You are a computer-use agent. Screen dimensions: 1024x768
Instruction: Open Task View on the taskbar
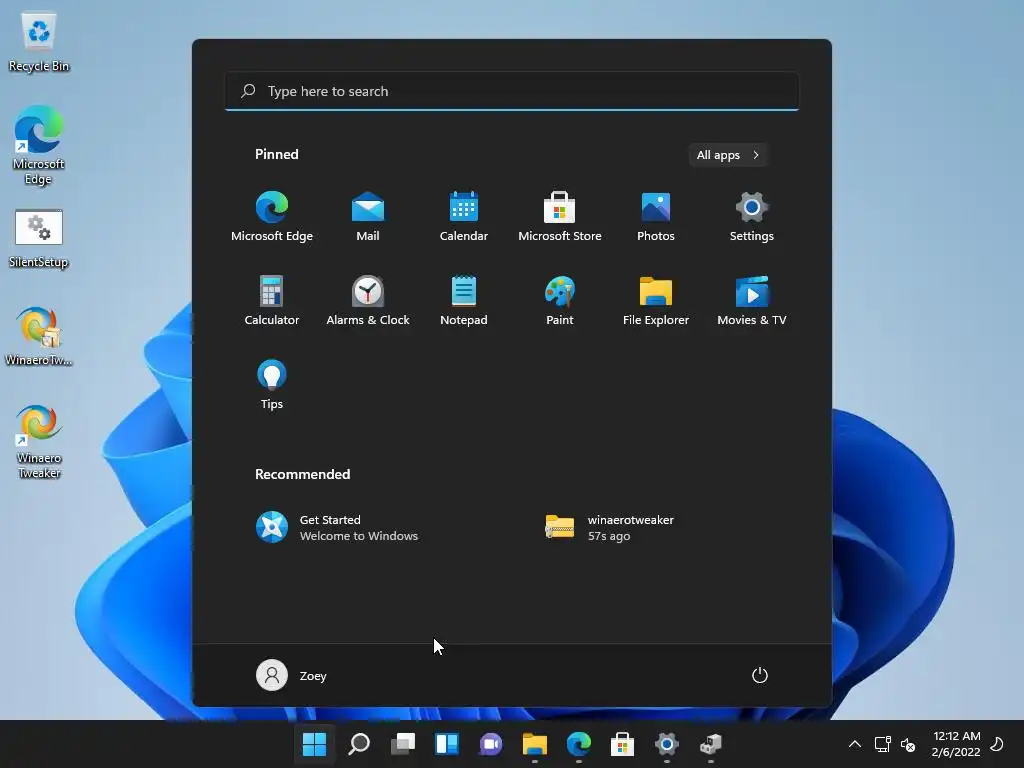coord(403,744)
